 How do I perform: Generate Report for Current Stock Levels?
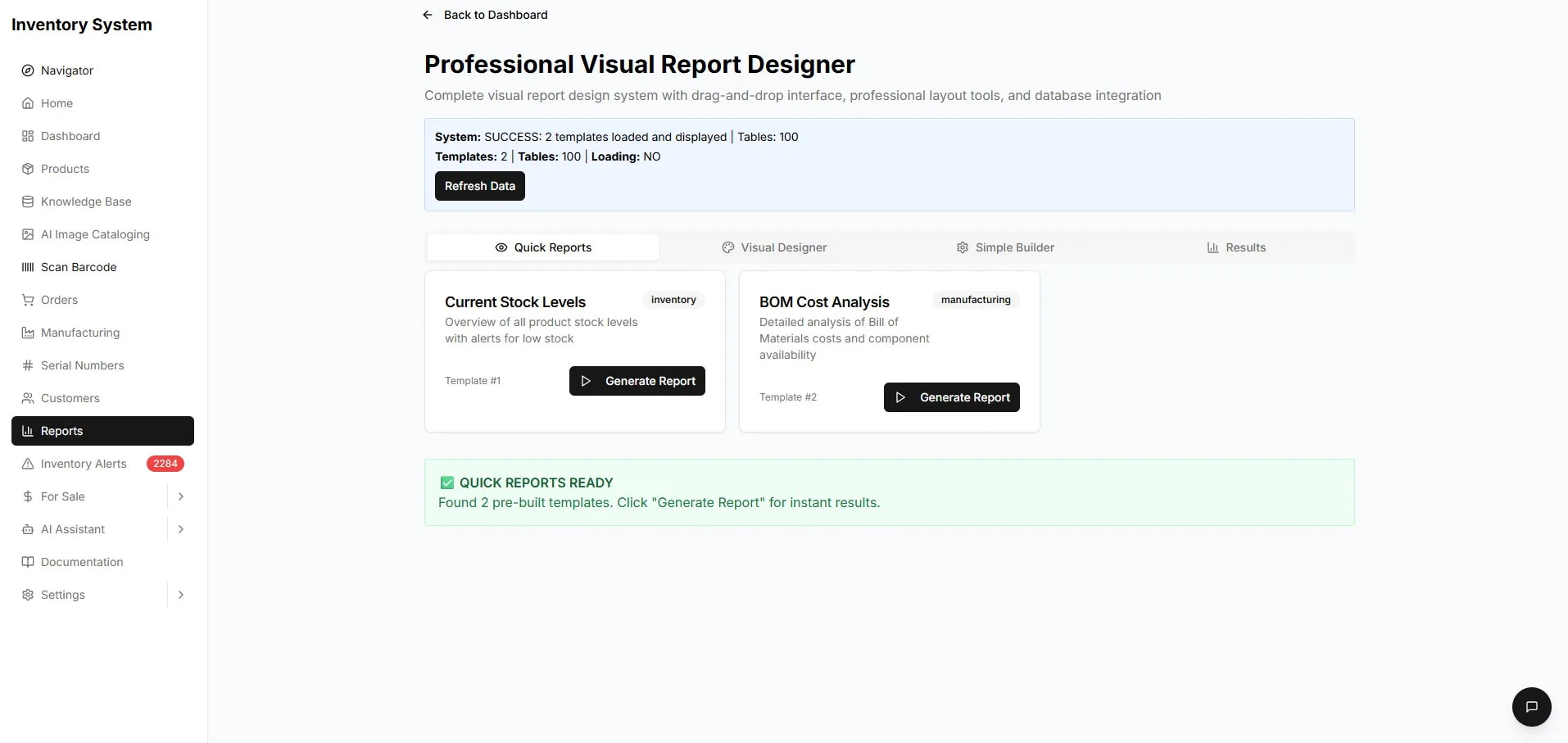[637, 381]
